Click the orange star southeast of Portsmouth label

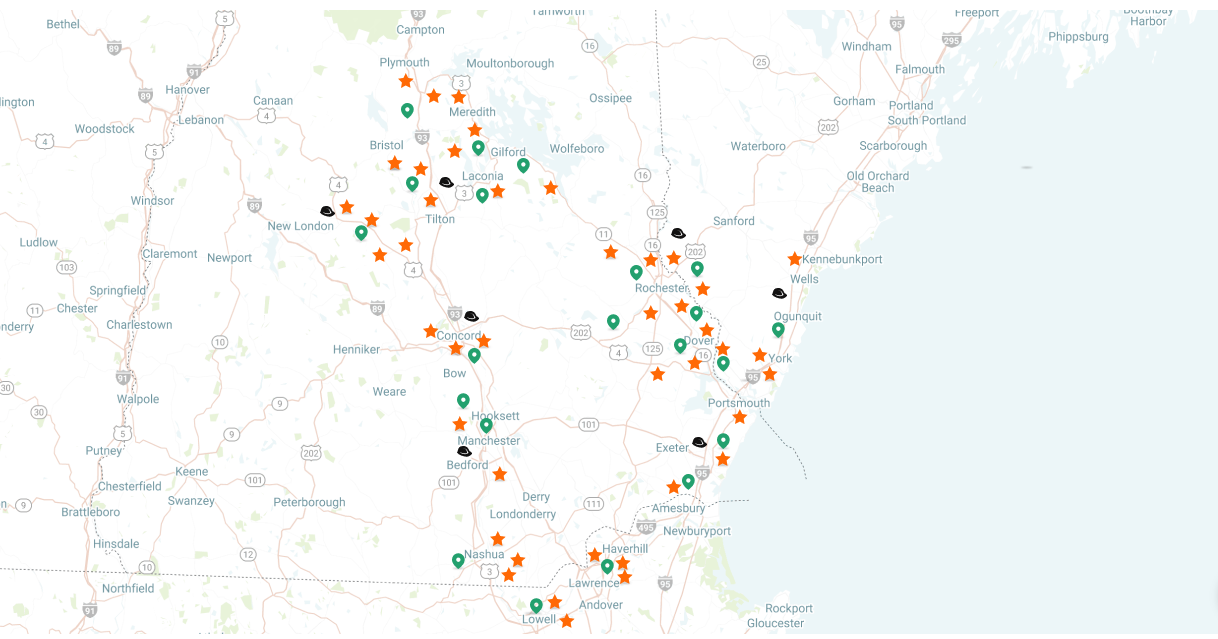pos(739,417)
